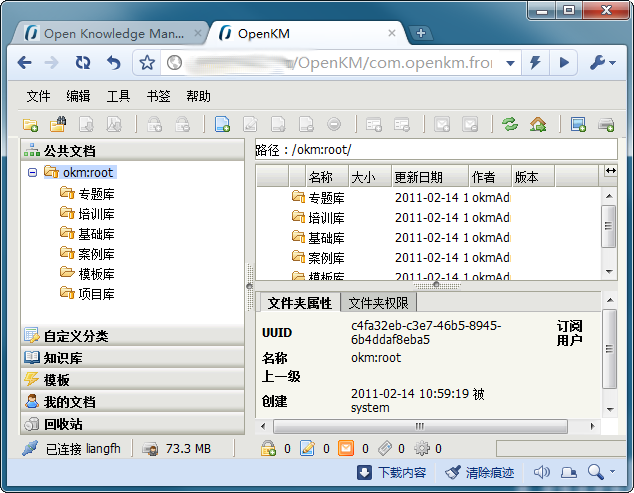Click the browser back arrow
This screenshot has width=634, height=493.
[x=24, y=63]
